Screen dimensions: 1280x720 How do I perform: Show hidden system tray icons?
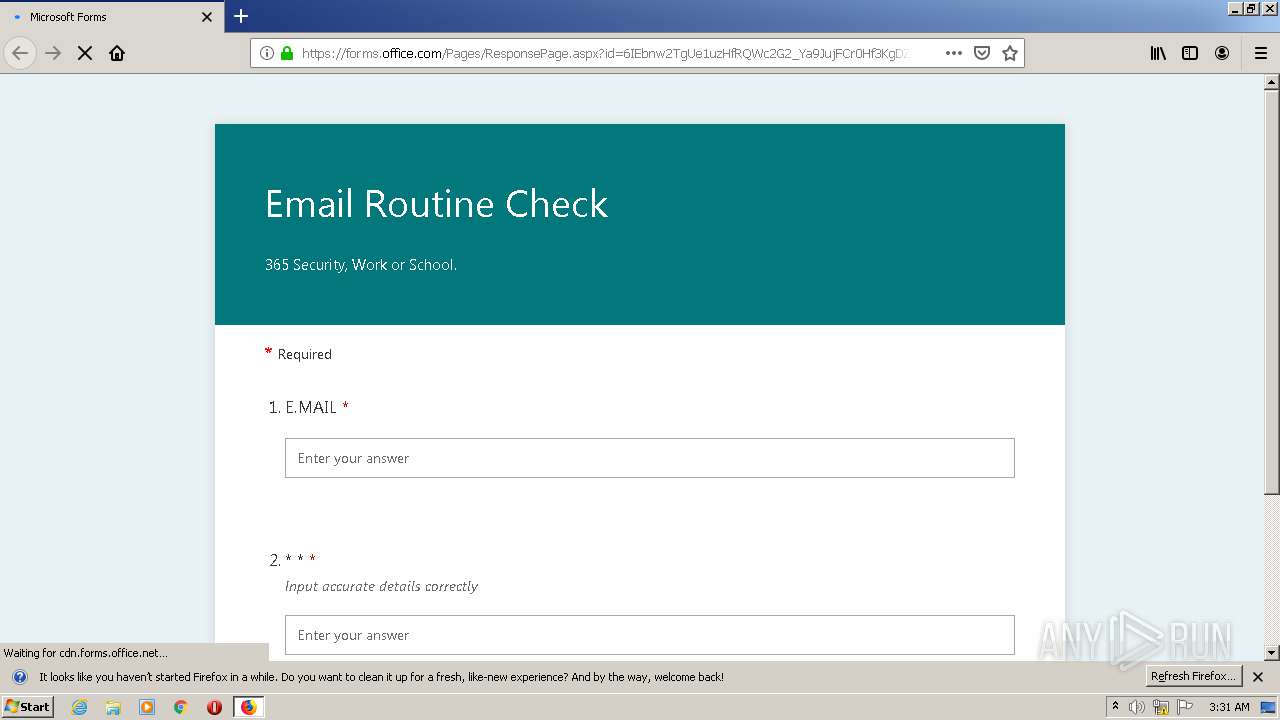[x=1115, y=707]
